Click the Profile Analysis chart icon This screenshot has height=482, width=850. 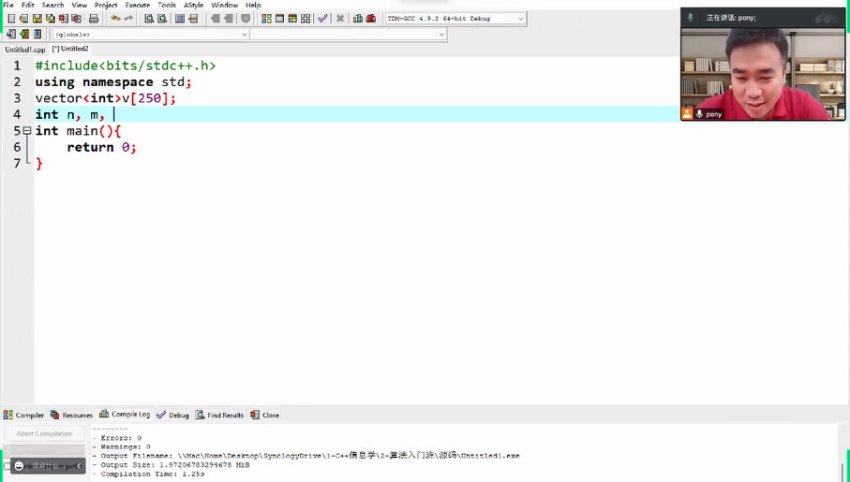357,19
